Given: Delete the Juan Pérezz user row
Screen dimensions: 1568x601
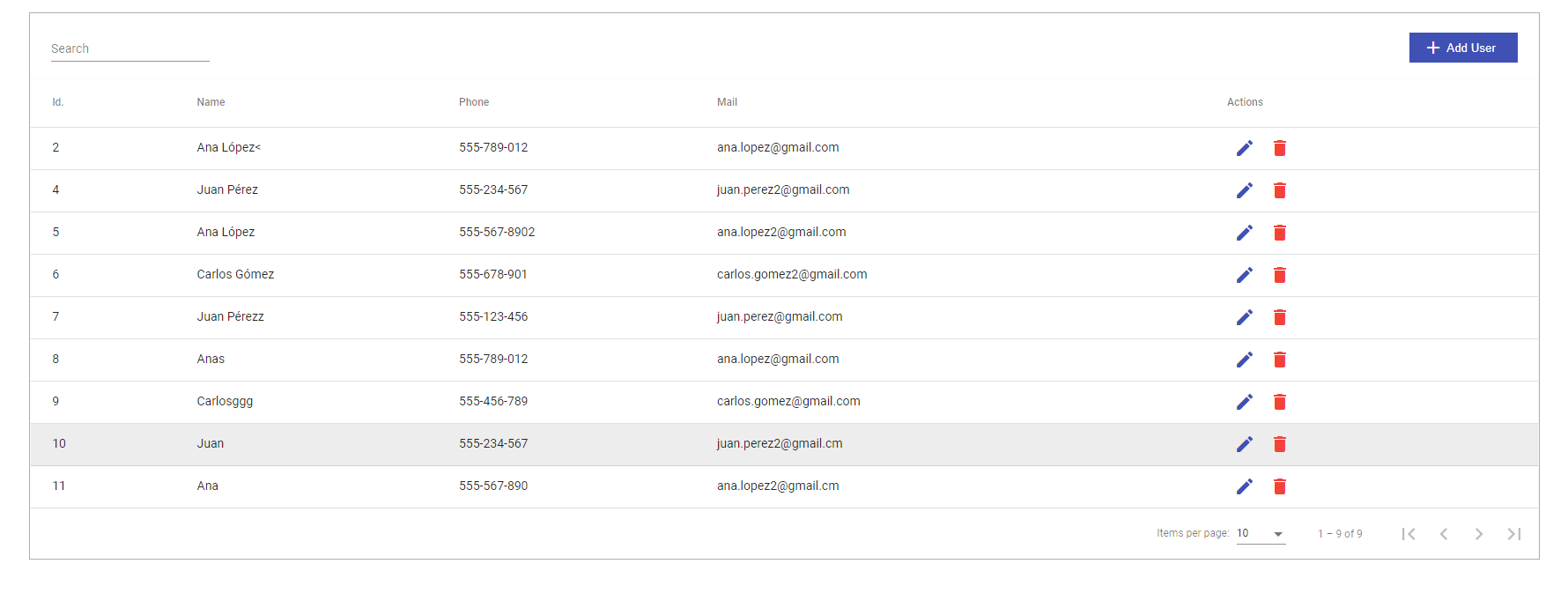Looking at the screenshot, I should click(x=1280, y=317).
